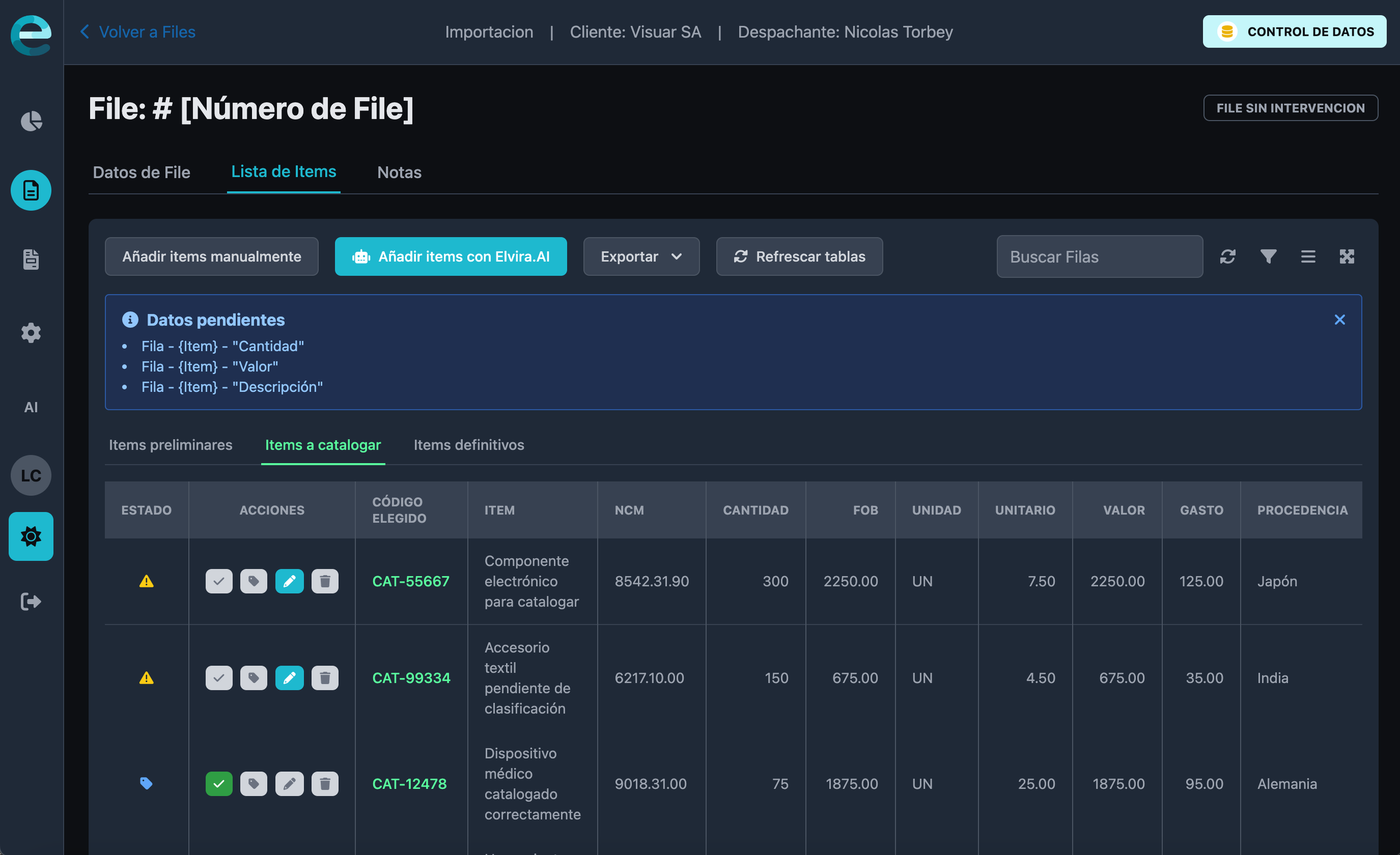Open the row density lines menu
Viewport: 1400px width, 855px height.
(x=1308, y=256)
